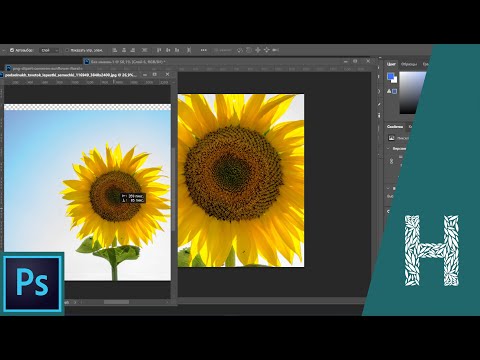480x360 pixels.
Task: Click the align bottom edges icon
Action: click(x=177, y=50)
